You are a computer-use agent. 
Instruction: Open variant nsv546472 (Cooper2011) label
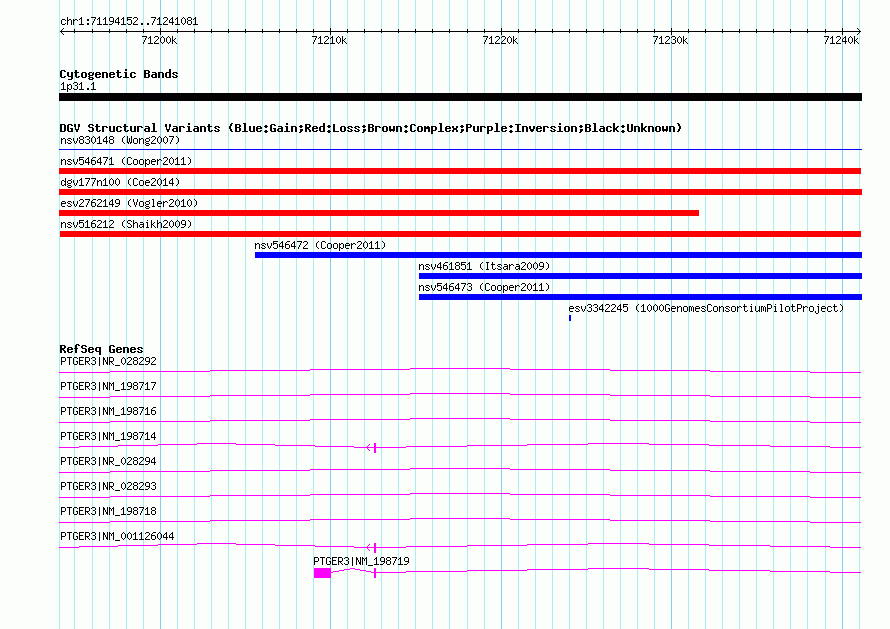pyautogui.click(x=320, y=245)
